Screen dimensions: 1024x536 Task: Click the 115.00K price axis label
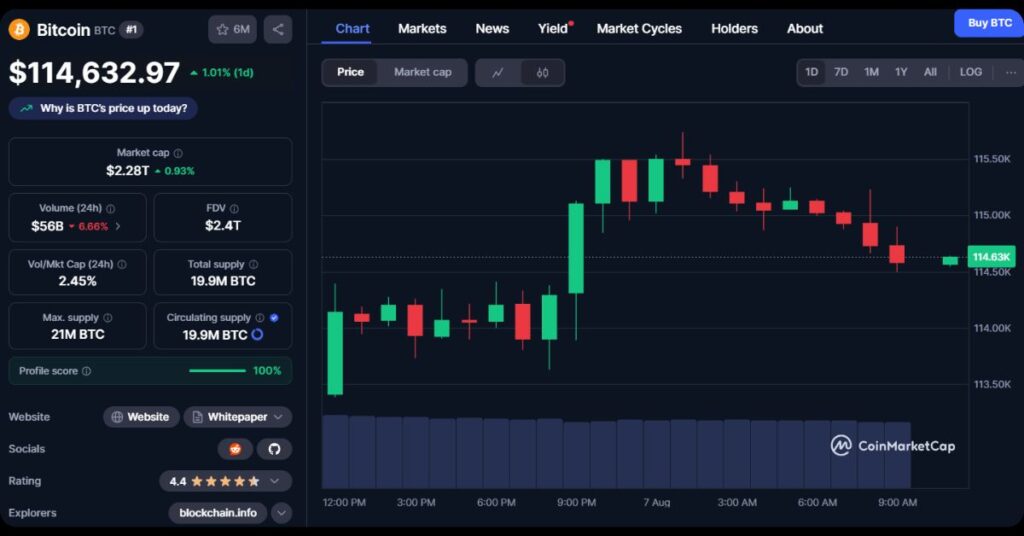click(x=991, y=215)
